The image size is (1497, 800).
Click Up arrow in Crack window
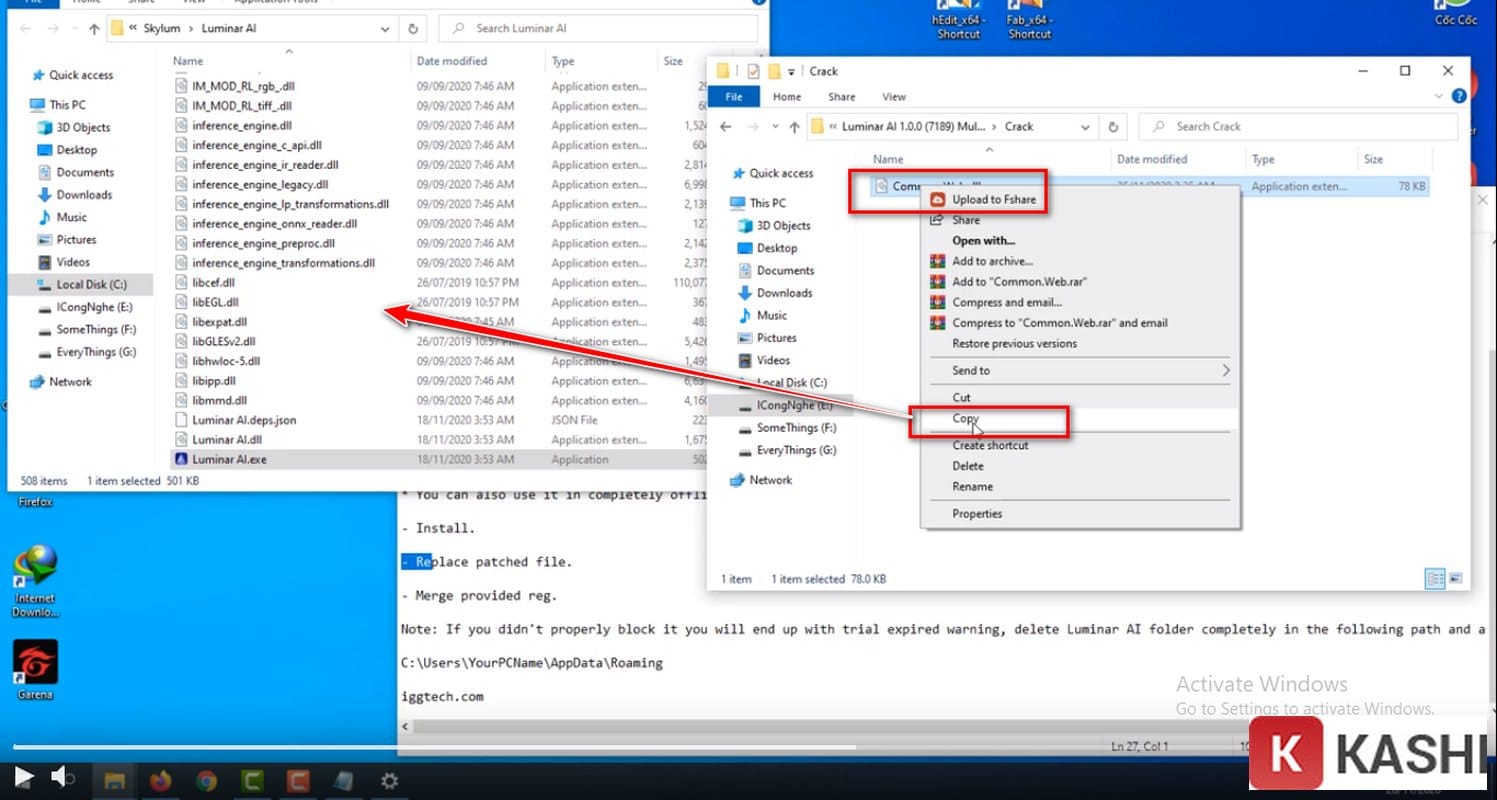click(794, 127)
